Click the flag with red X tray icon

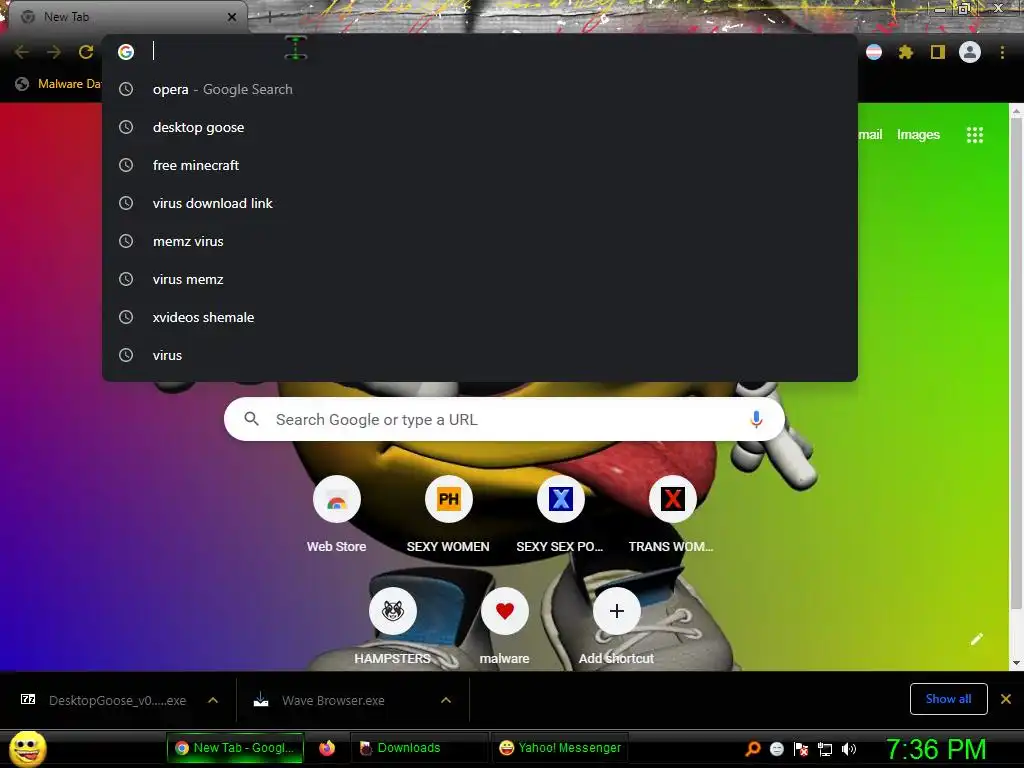point(801,749)
